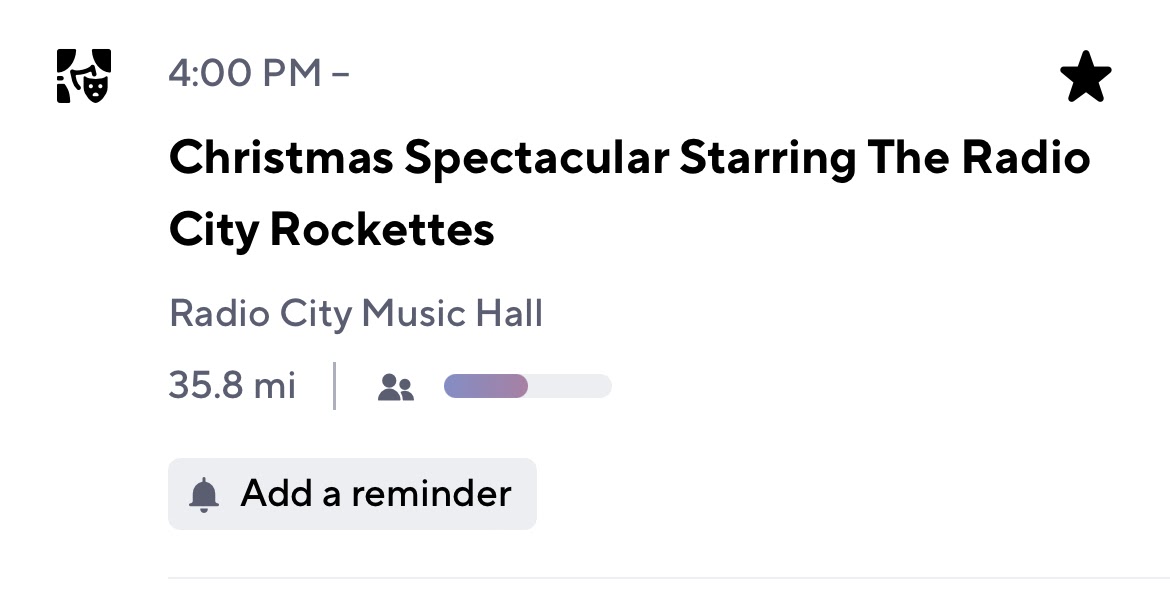Image resolution: width=1170 pixels, height=603 pixels.
Task: Click the word Rockettes in the title
Action: [x=382, y=231]
